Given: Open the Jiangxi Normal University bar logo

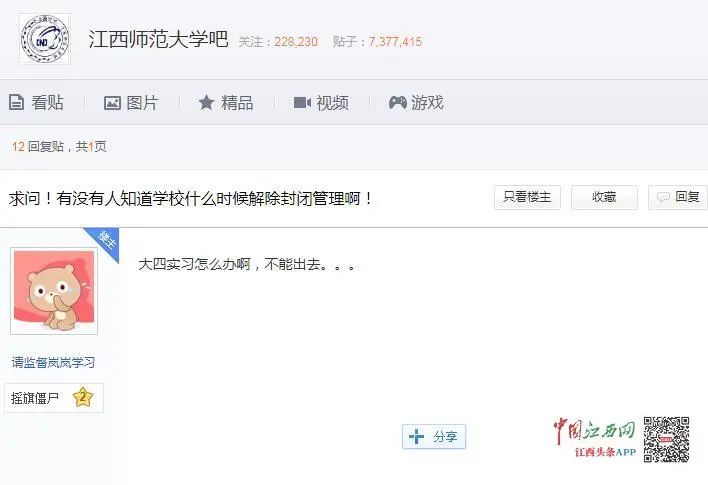Looking at the screenshot, I should [x=45, y=39].
